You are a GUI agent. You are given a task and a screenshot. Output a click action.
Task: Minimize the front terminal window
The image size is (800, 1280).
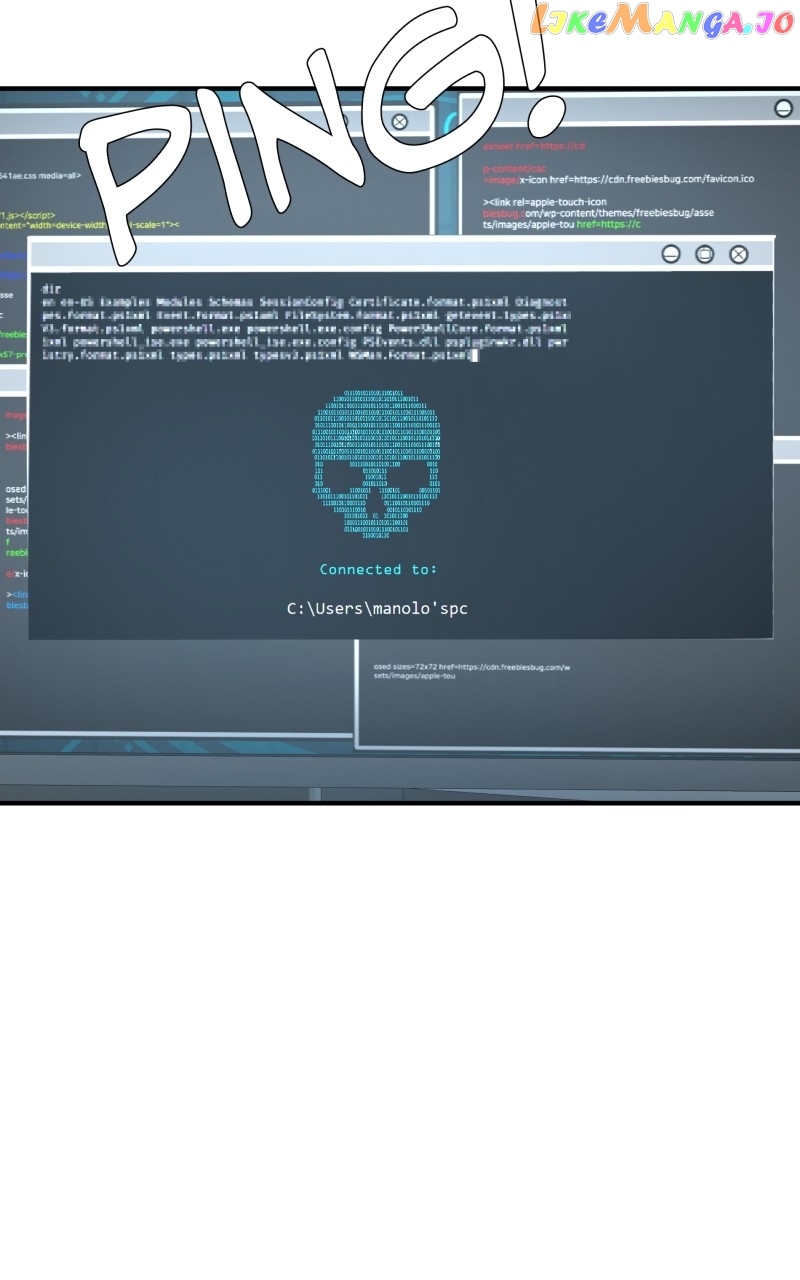pyautogui.click(x=671, y=254)
